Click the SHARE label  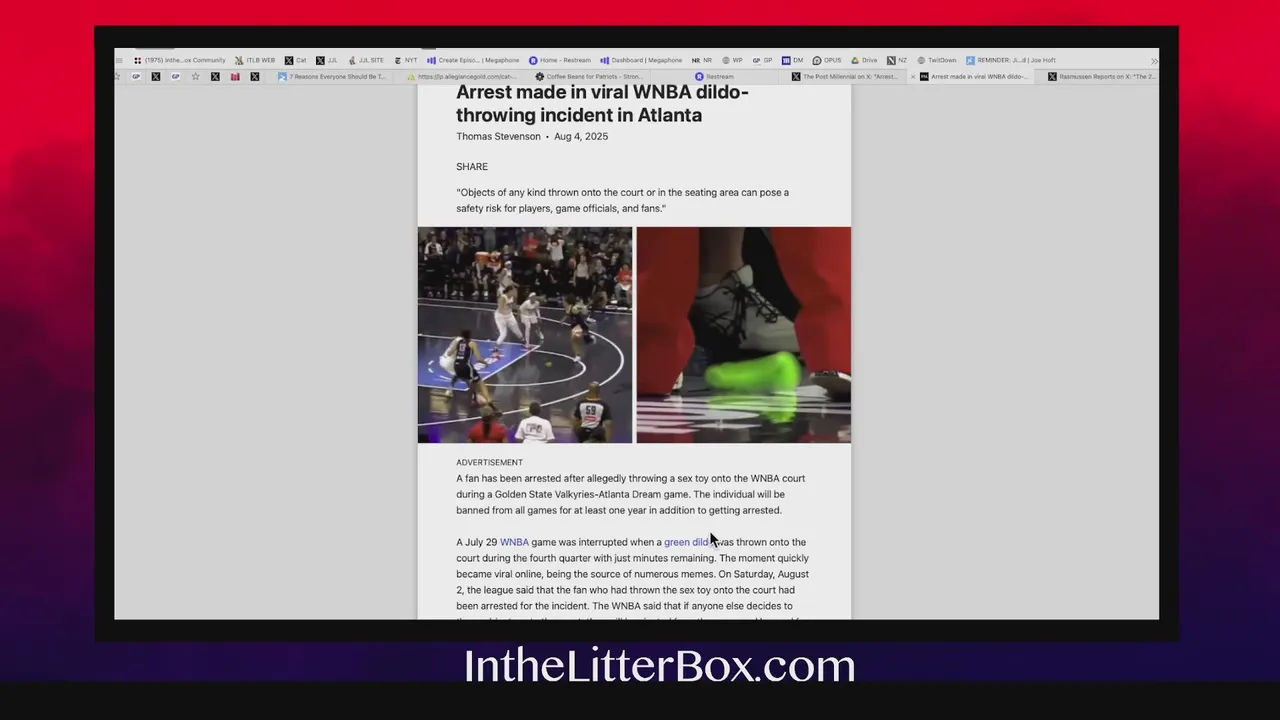coord(472,167)
